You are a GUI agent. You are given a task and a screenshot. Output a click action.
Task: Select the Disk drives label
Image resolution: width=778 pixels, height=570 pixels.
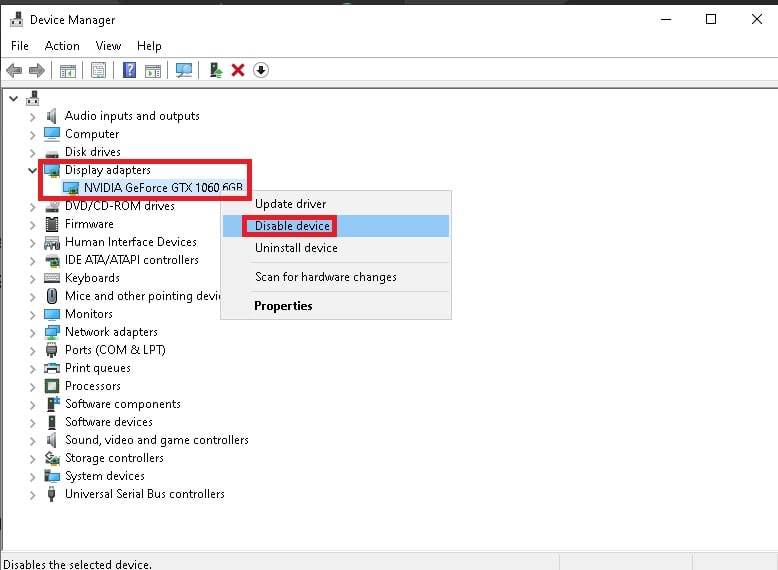click(93, 152)
